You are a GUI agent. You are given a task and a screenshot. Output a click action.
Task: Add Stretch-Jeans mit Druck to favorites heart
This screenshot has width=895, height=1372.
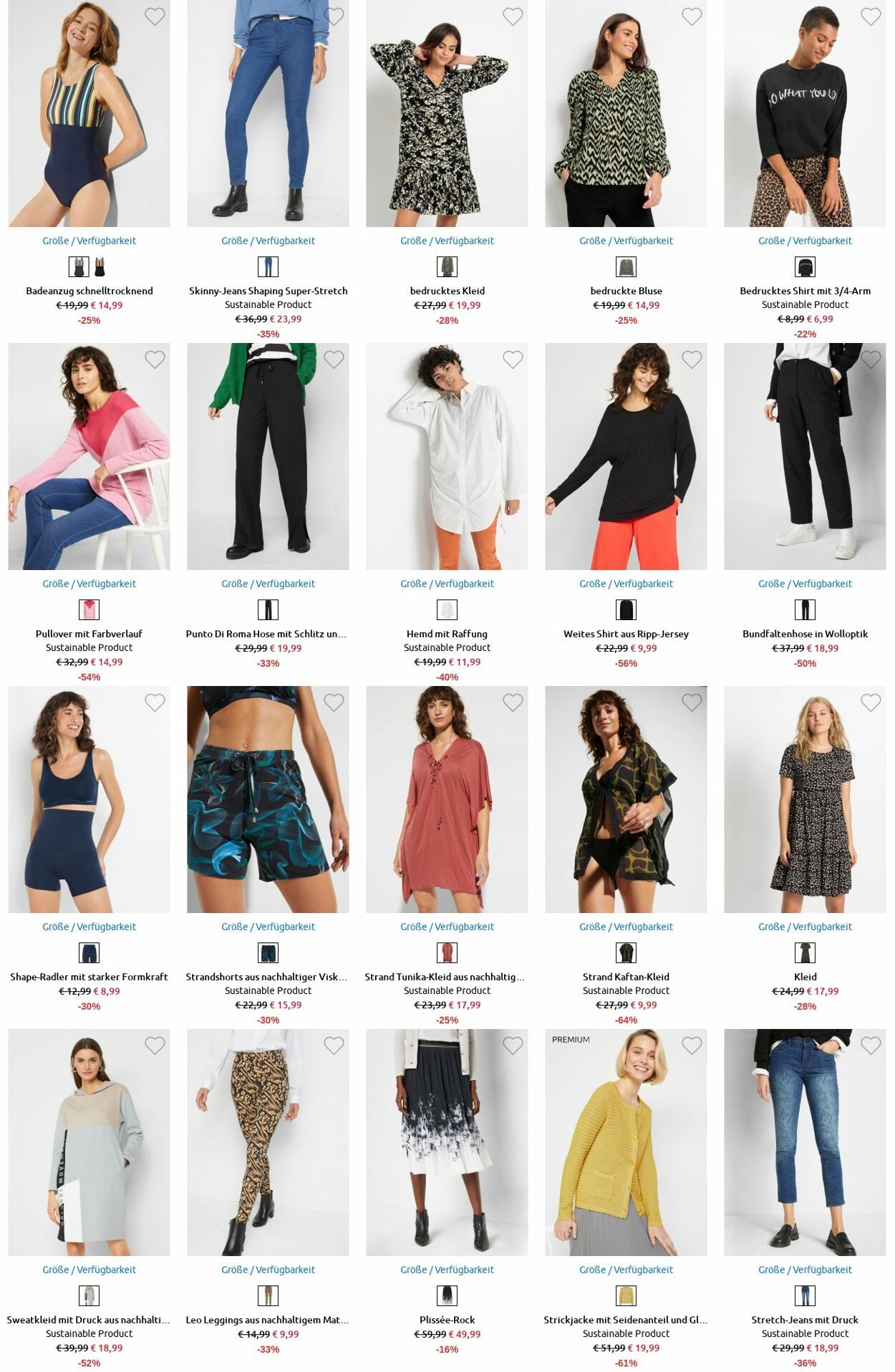(871, 1045)
